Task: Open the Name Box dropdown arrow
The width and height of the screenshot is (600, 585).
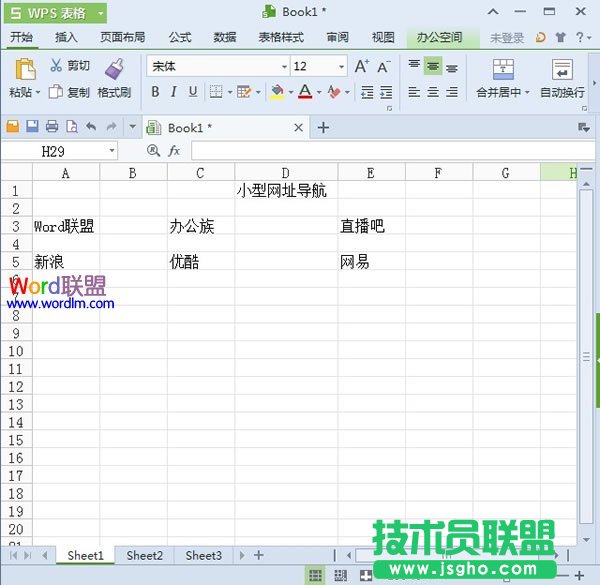Action: [112, 151]
